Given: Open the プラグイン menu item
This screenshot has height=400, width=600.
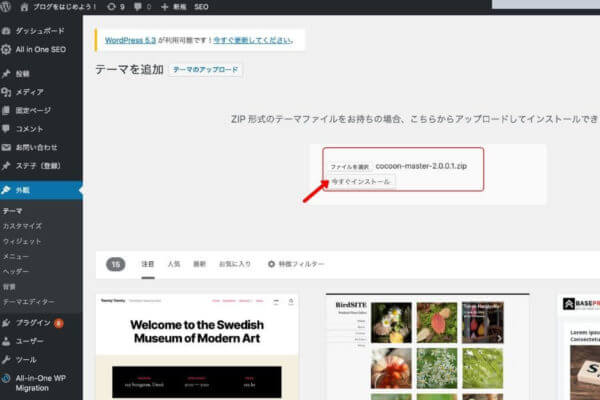Looking at the screenshot, I should (x=33, y=323).
